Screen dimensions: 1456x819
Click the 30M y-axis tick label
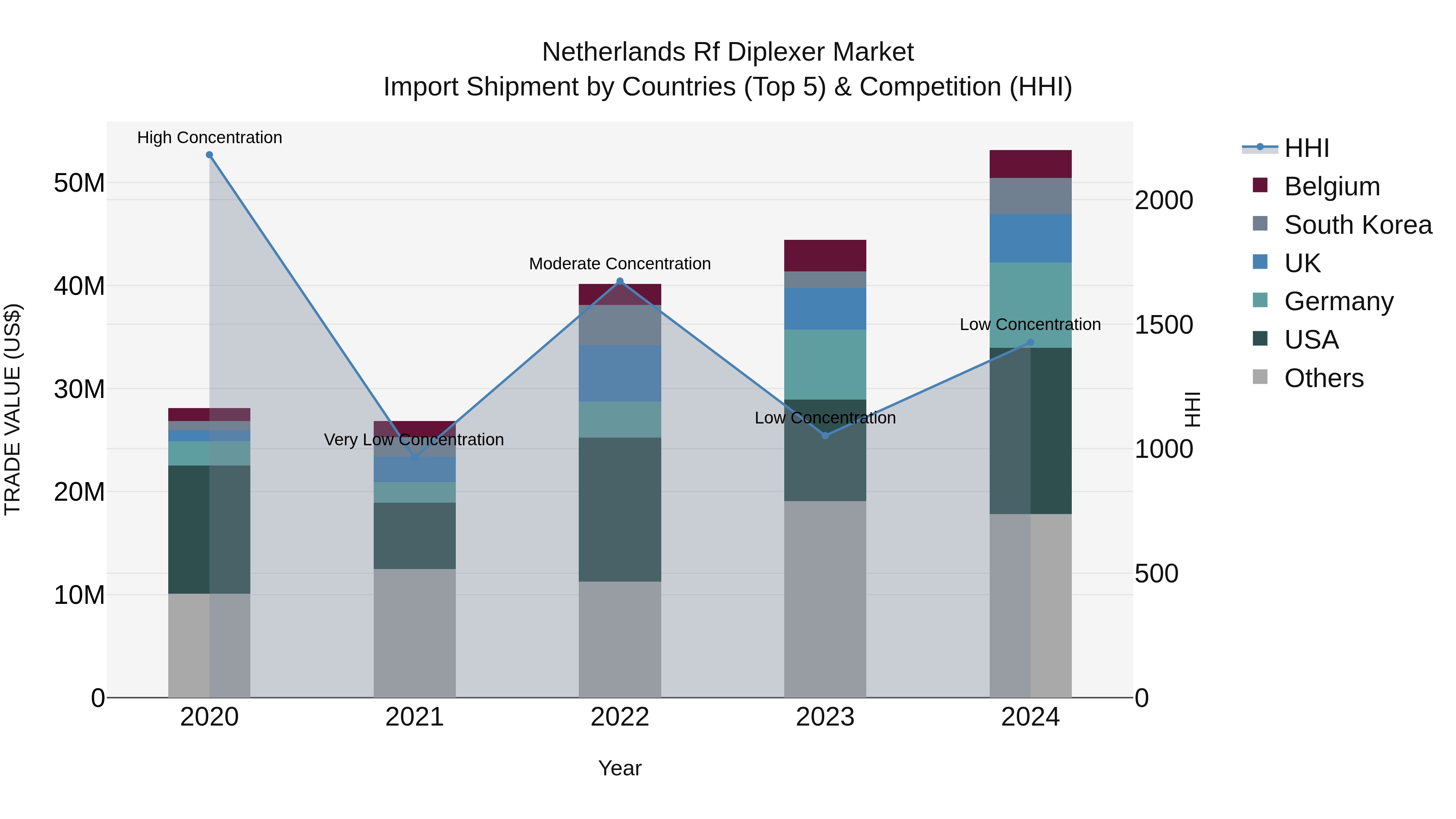pyautogui.click(x=79, y=389)
